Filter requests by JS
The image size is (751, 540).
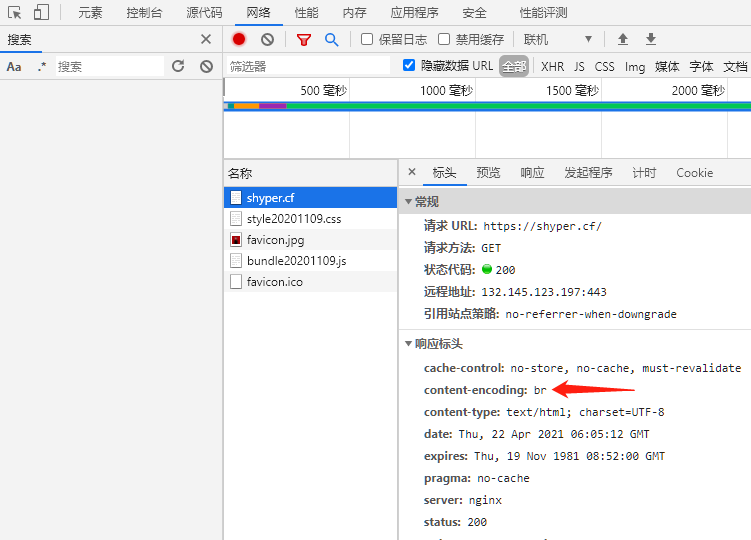tap(579, 66)
